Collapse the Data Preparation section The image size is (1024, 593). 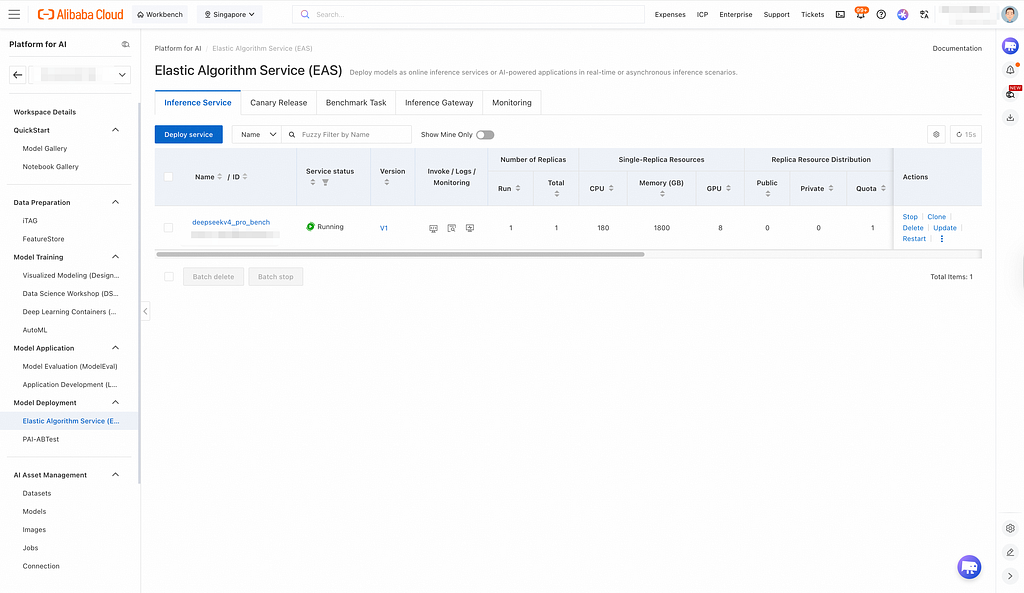[116, 202]
